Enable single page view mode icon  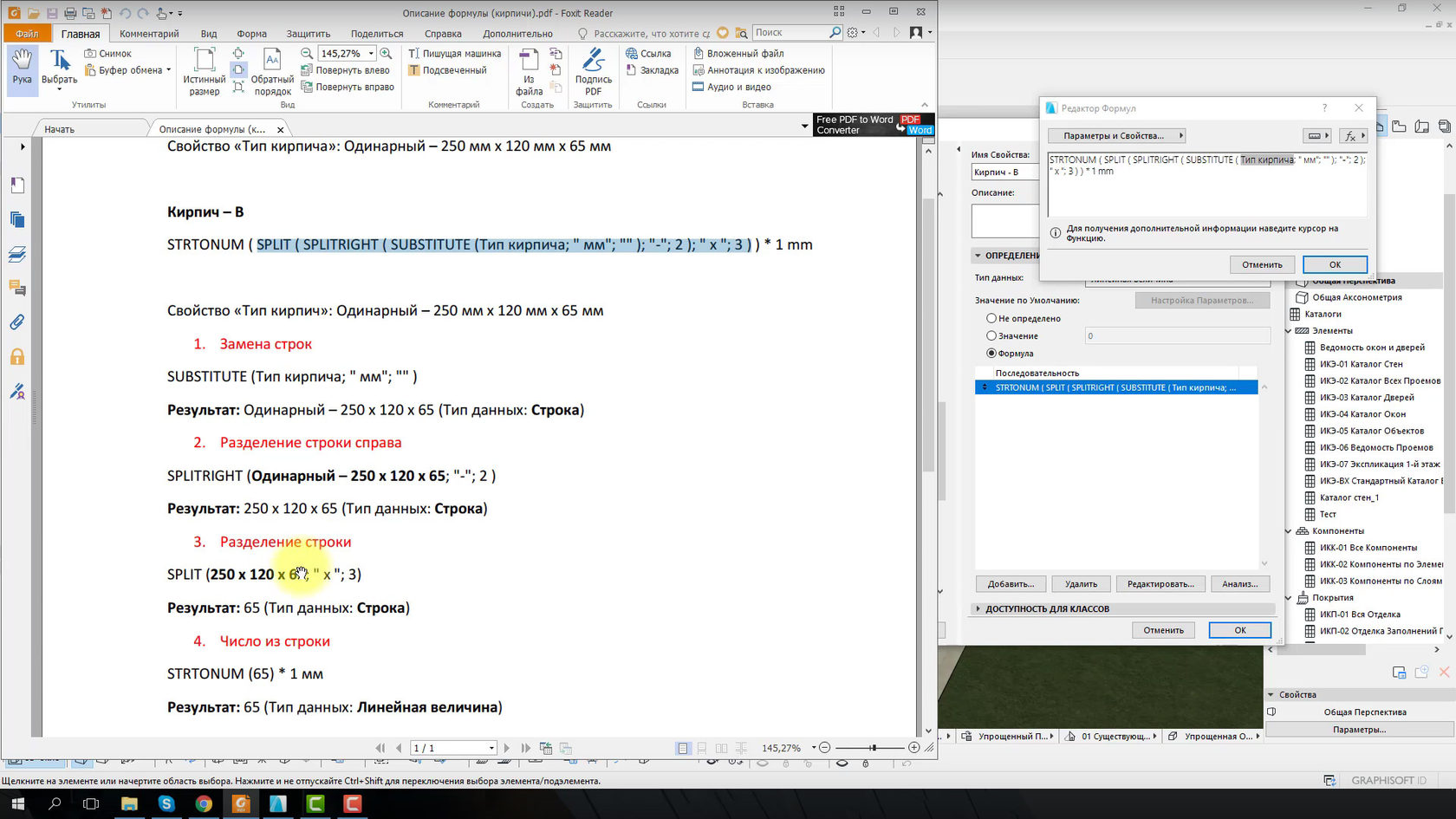(x=683, y=748)
